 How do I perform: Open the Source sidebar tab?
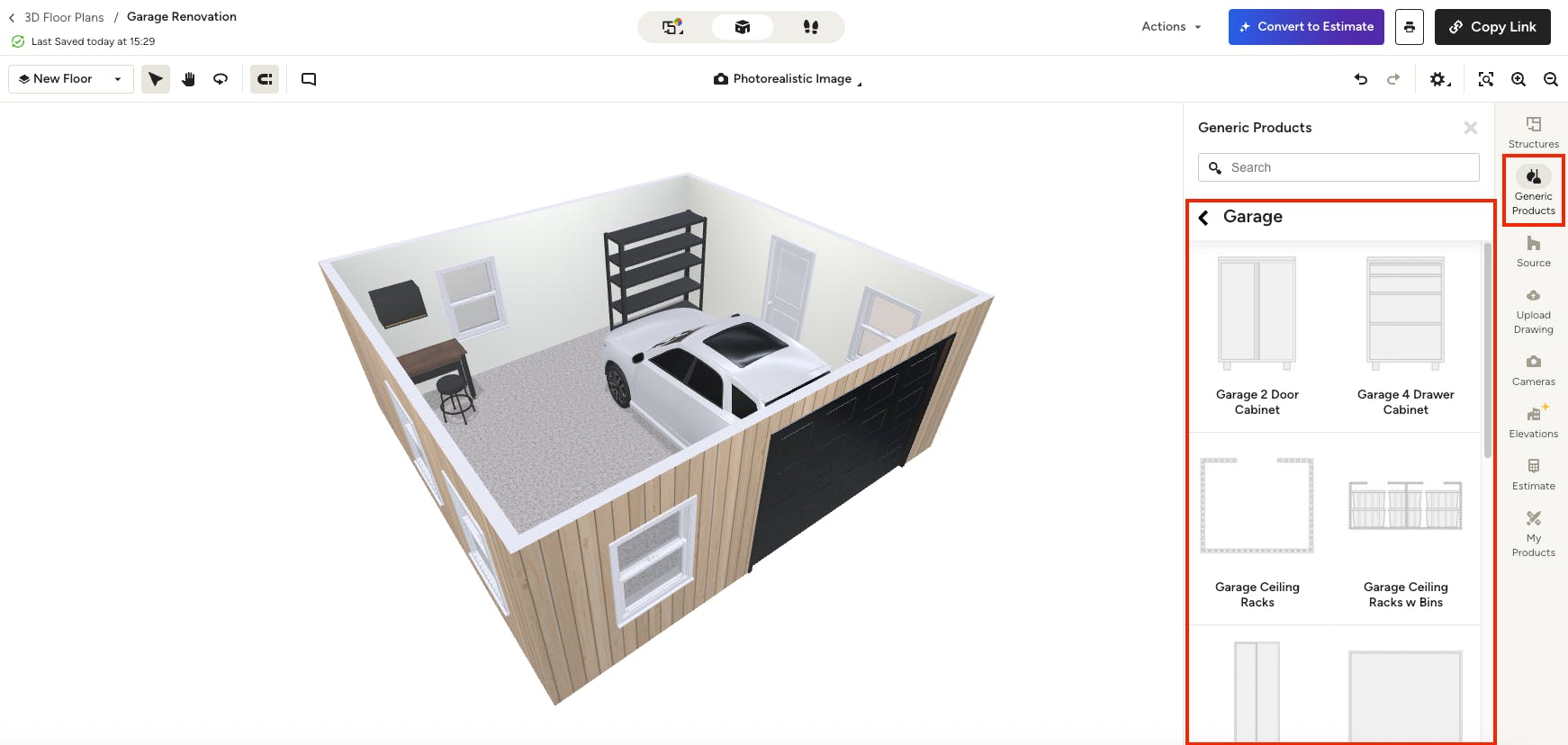(x=1534, y=251)
